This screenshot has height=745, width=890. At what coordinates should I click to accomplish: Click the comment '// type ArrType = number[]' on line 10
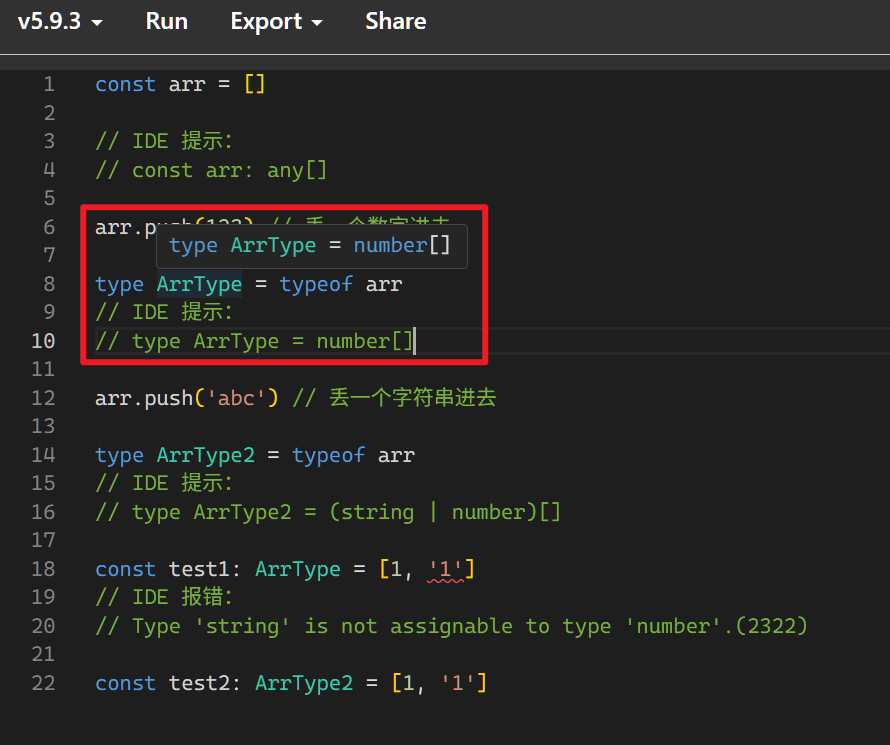click(254, 342)
